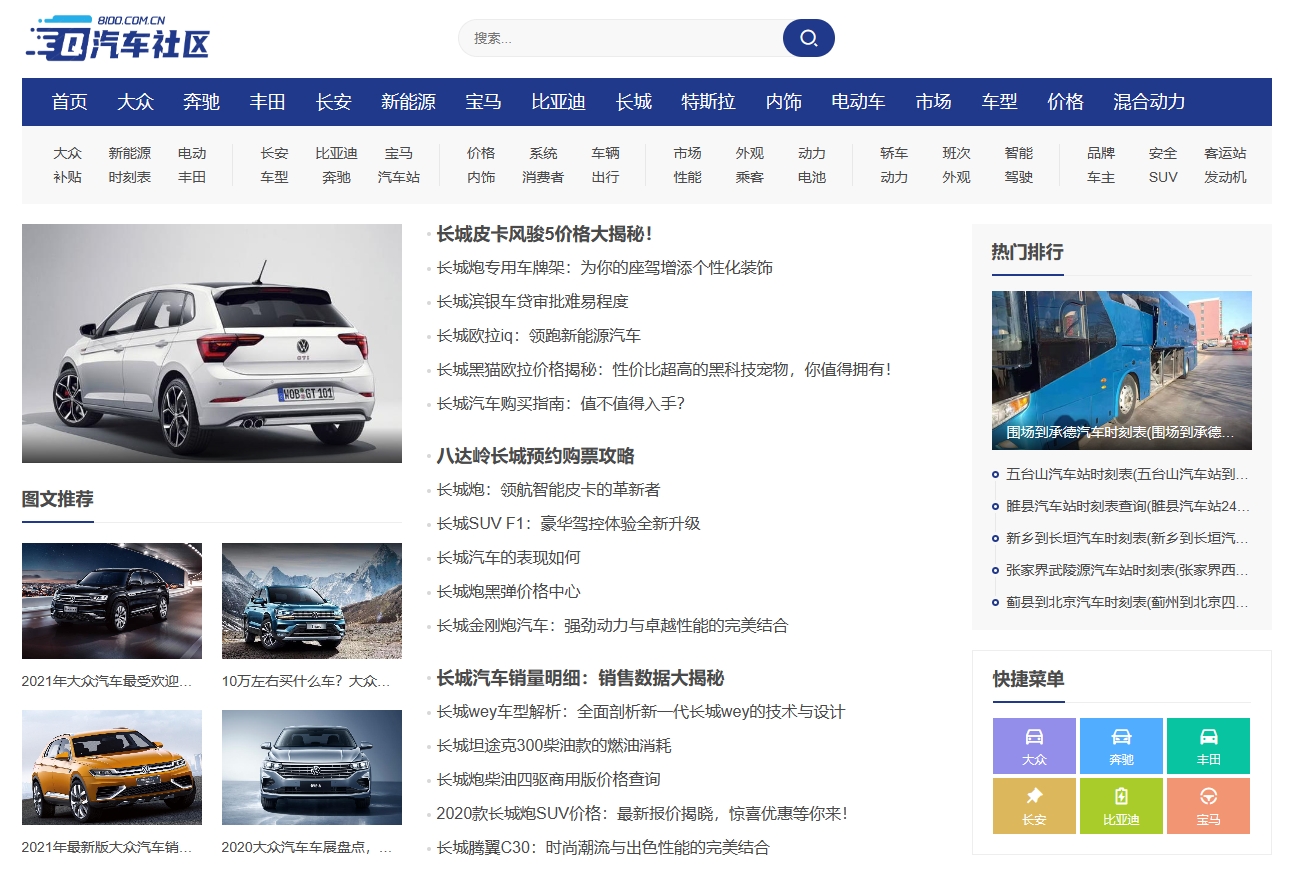Click the 图文推荐 section heading
The image size is (1304, 884).
click(58, 499)
